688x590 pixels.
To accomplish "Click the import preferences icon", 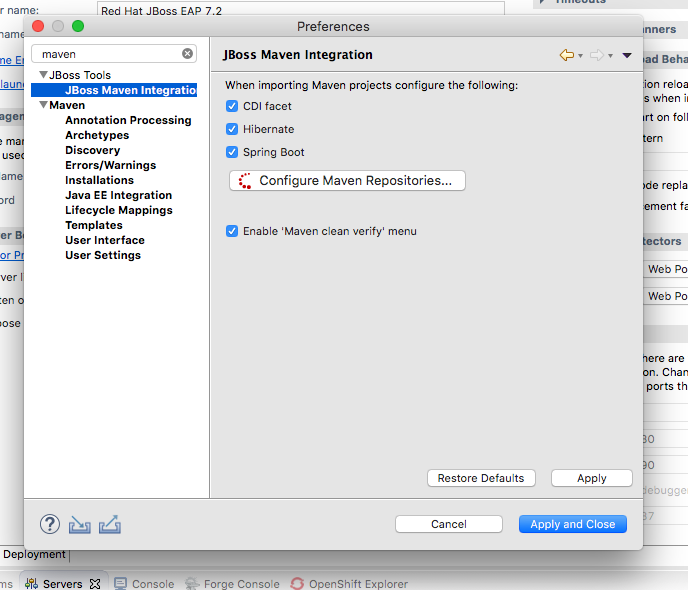I will [x=79, y=525].
